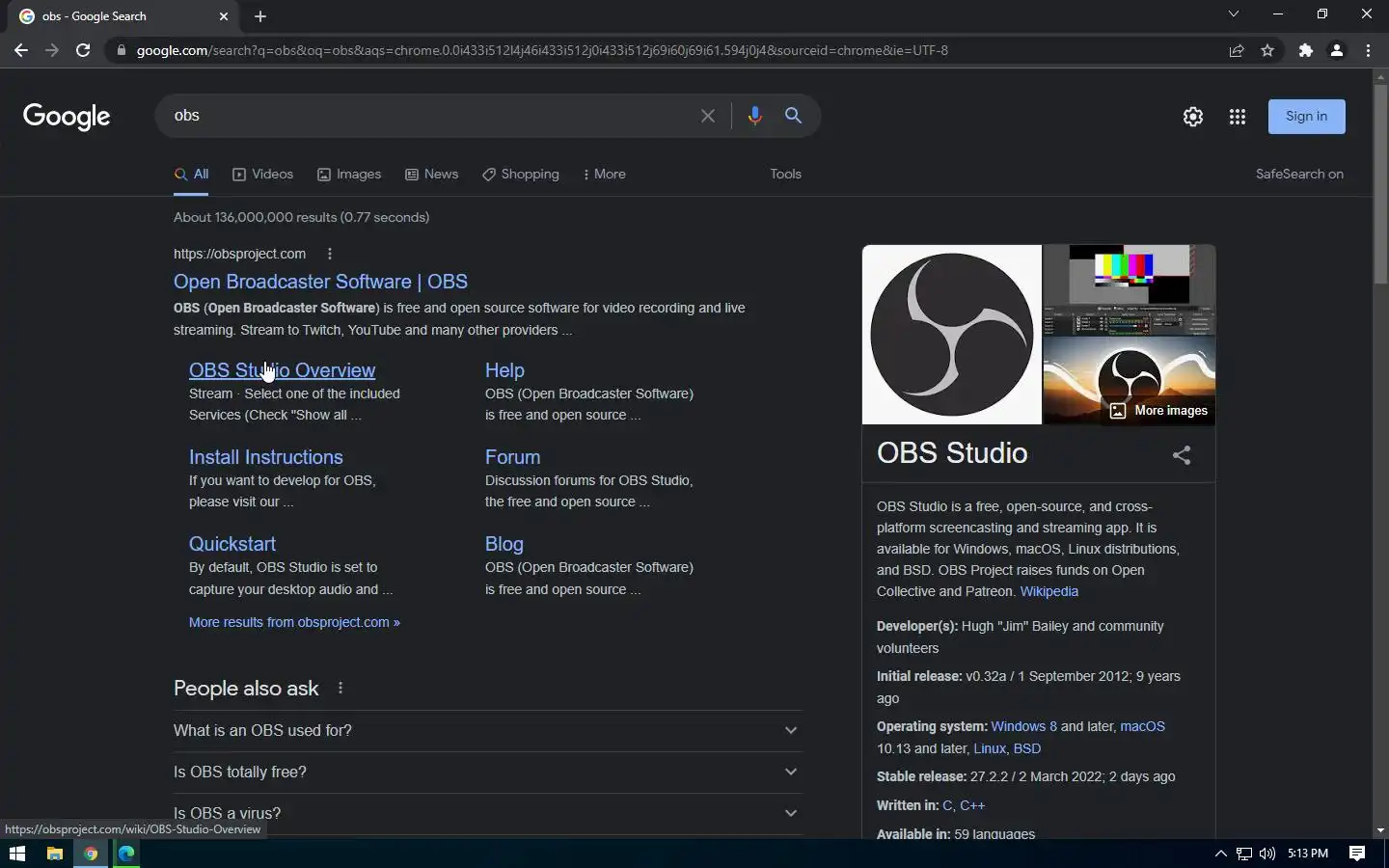1389x868 pixels.
Task: Open the Chrome three-dot menu
Action: (x=1368, y=50)
